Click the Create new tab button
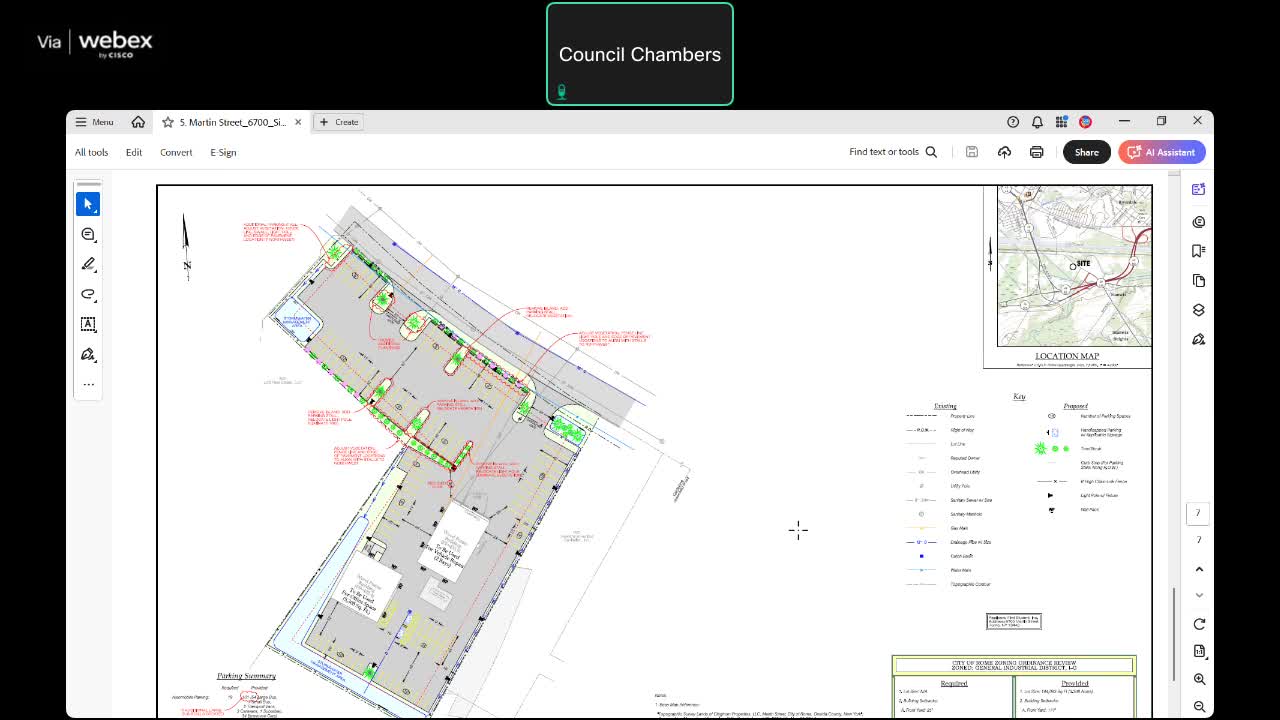The height and width of the screenshot is (720, 1280). tap(339, 122)
